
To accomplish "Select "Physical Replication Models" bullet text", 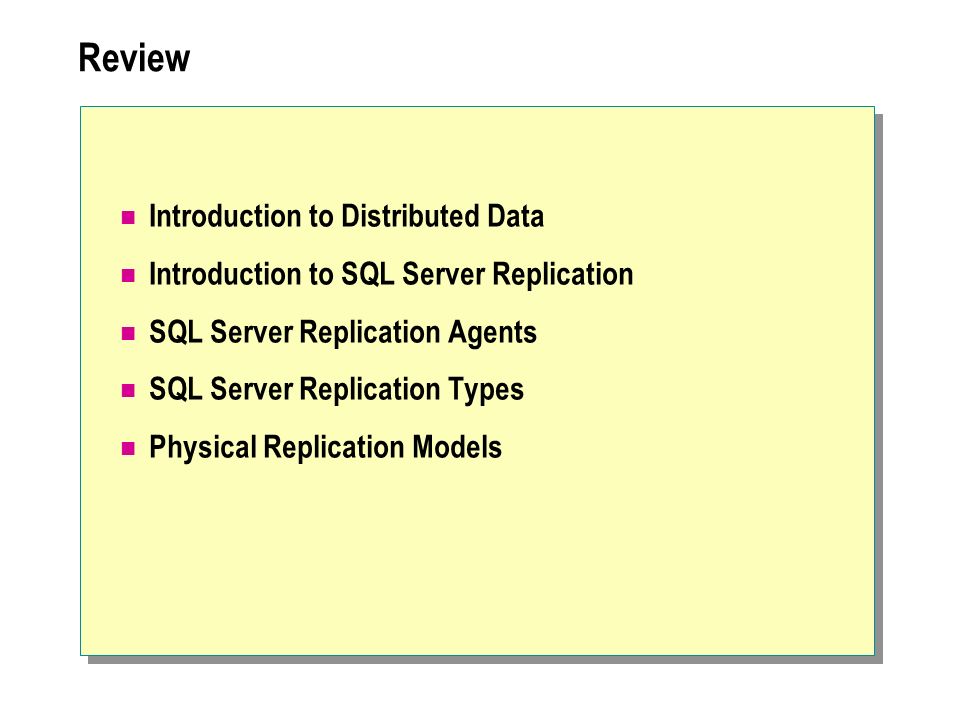I will point(326,448).
